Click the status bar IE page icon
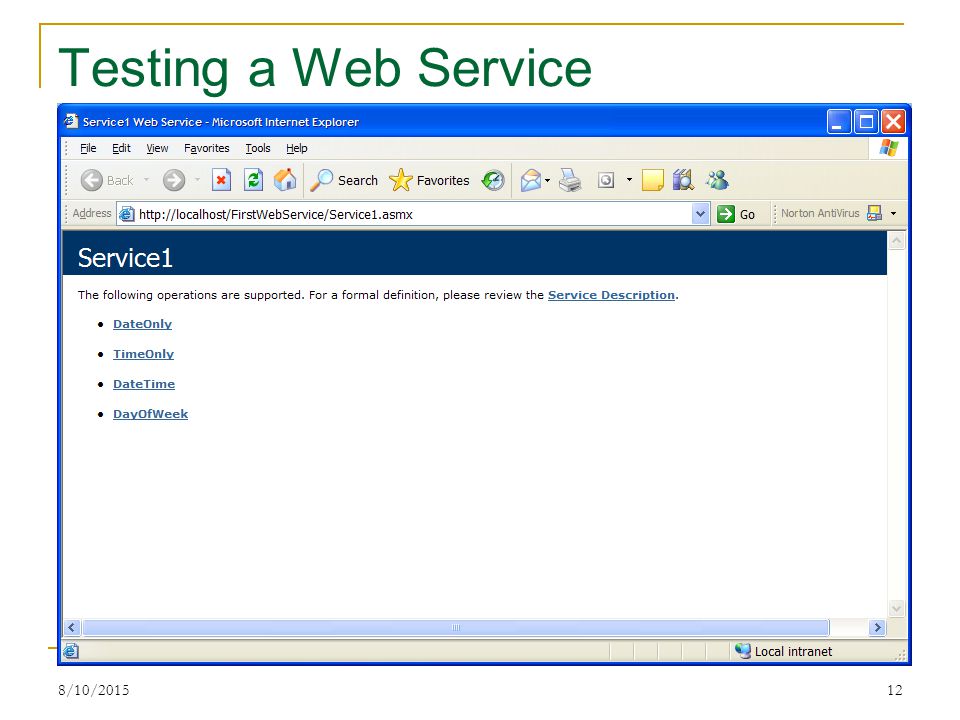Viewport: 960px width, 720px height. [x=71, y=651]
